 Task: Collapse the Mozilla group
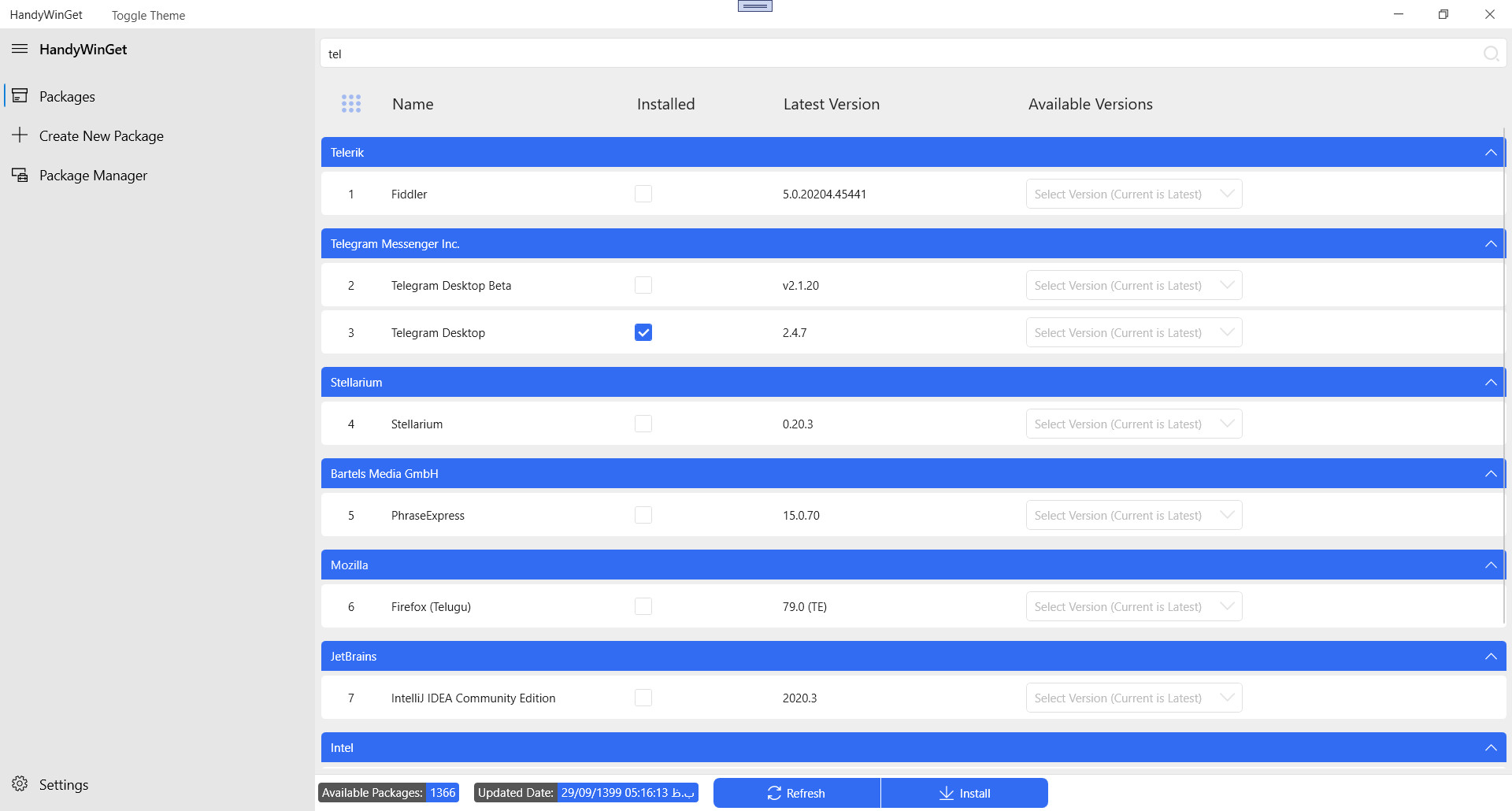1491,565
